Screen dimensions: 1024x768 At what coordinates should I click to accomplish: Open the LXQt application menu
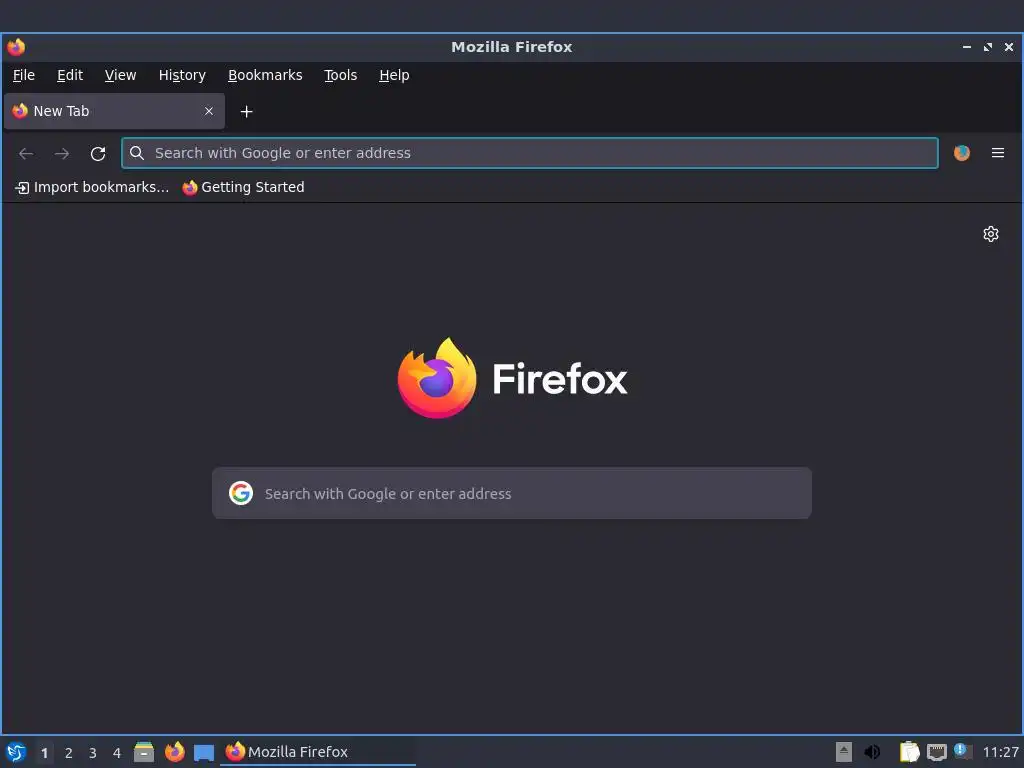(x=16, y=752)
